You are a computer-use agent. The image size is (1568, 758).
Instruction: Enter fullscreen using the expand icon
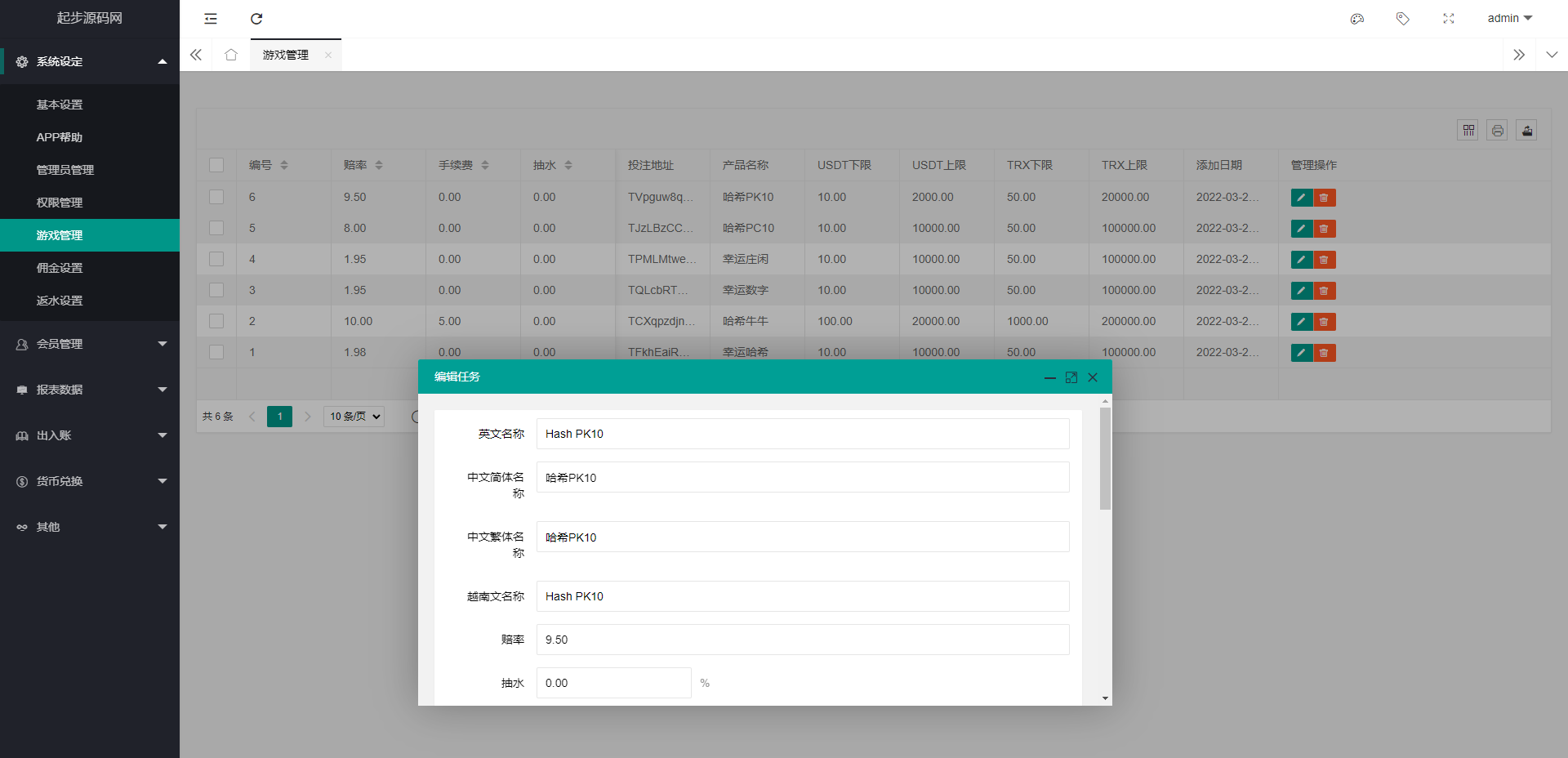point(1449,19)
